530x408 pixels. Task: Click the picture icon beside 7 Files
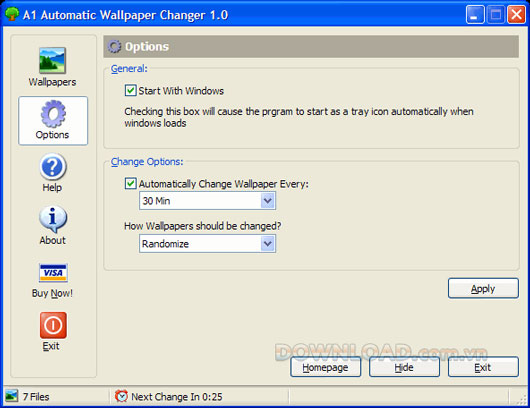(x=11, y=396)
